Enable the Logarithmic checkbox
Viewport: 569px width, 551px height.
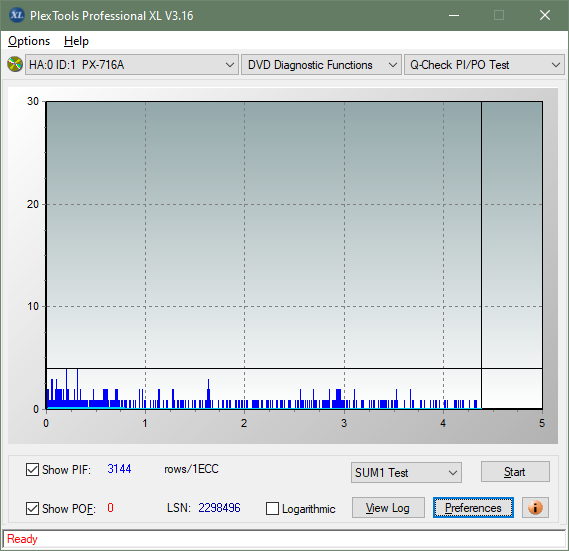(272, 508)
